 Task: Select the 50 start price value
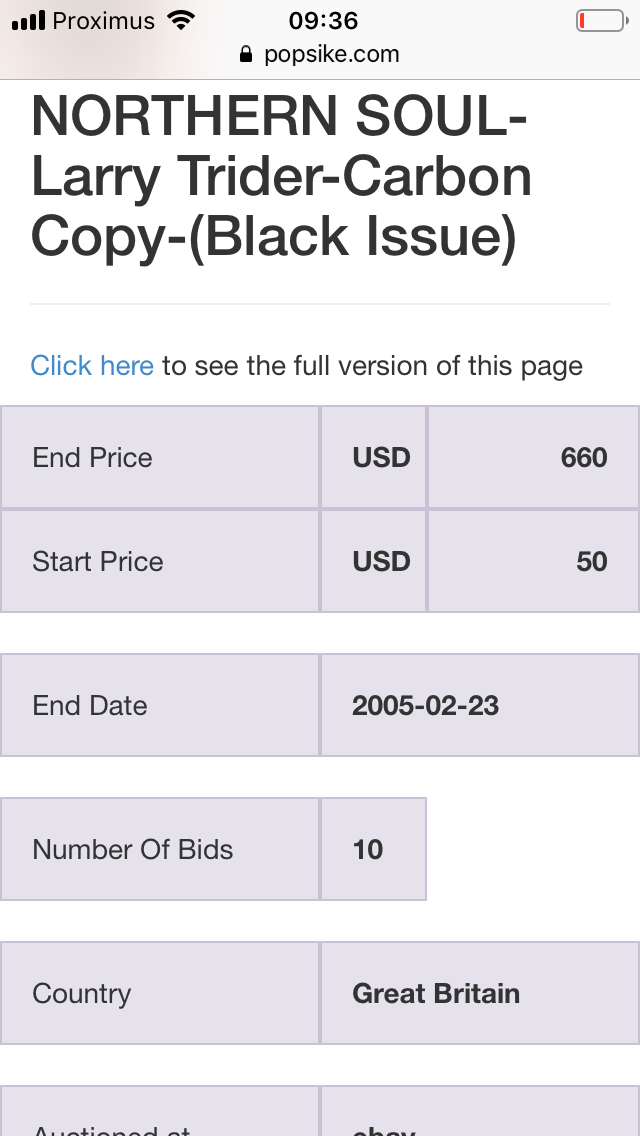(533, 561)
